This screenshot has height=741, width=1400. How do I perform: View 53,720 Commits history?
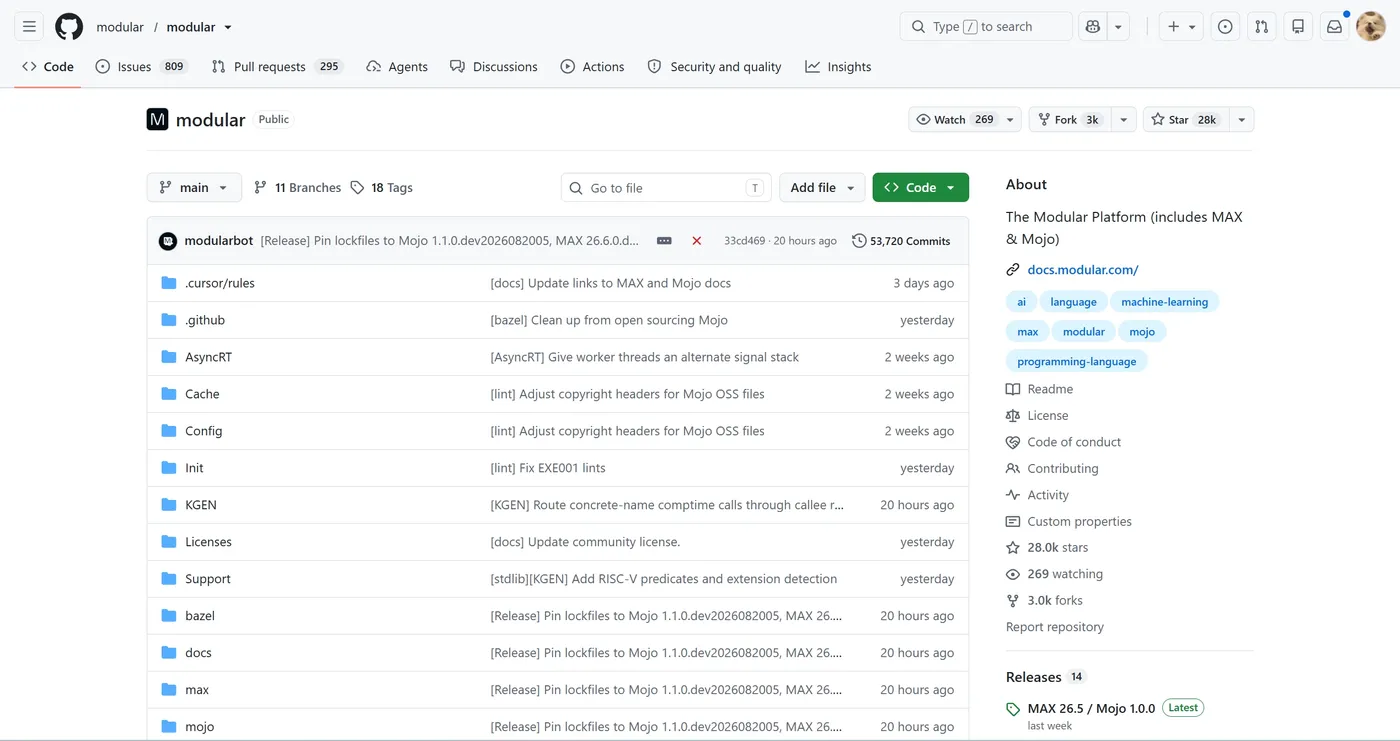click(x=901, y=241)
